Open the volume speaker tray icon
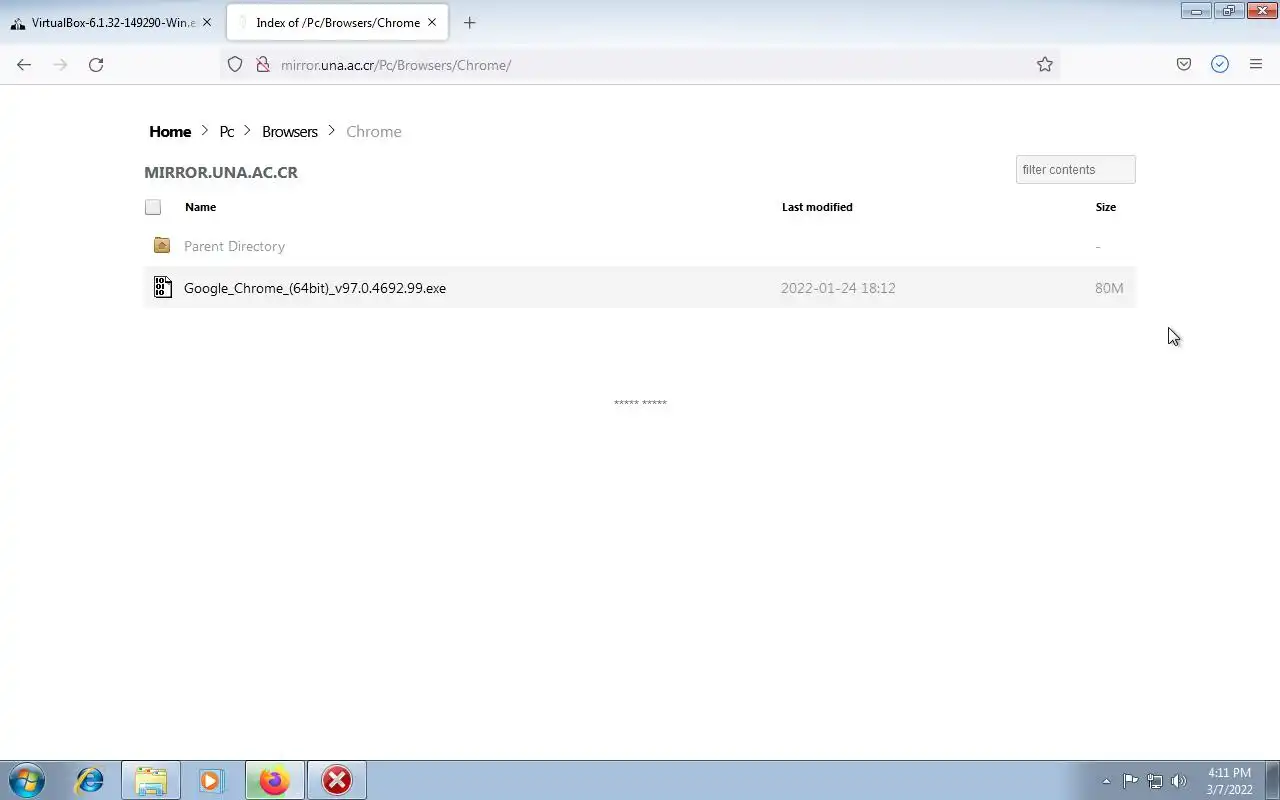 (1178, 781)
